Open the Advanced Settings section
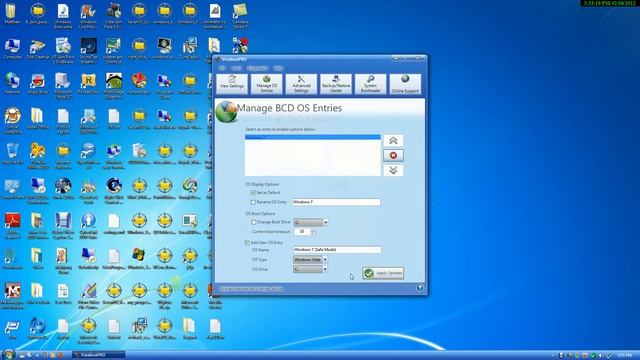 [x=301, y=84]
